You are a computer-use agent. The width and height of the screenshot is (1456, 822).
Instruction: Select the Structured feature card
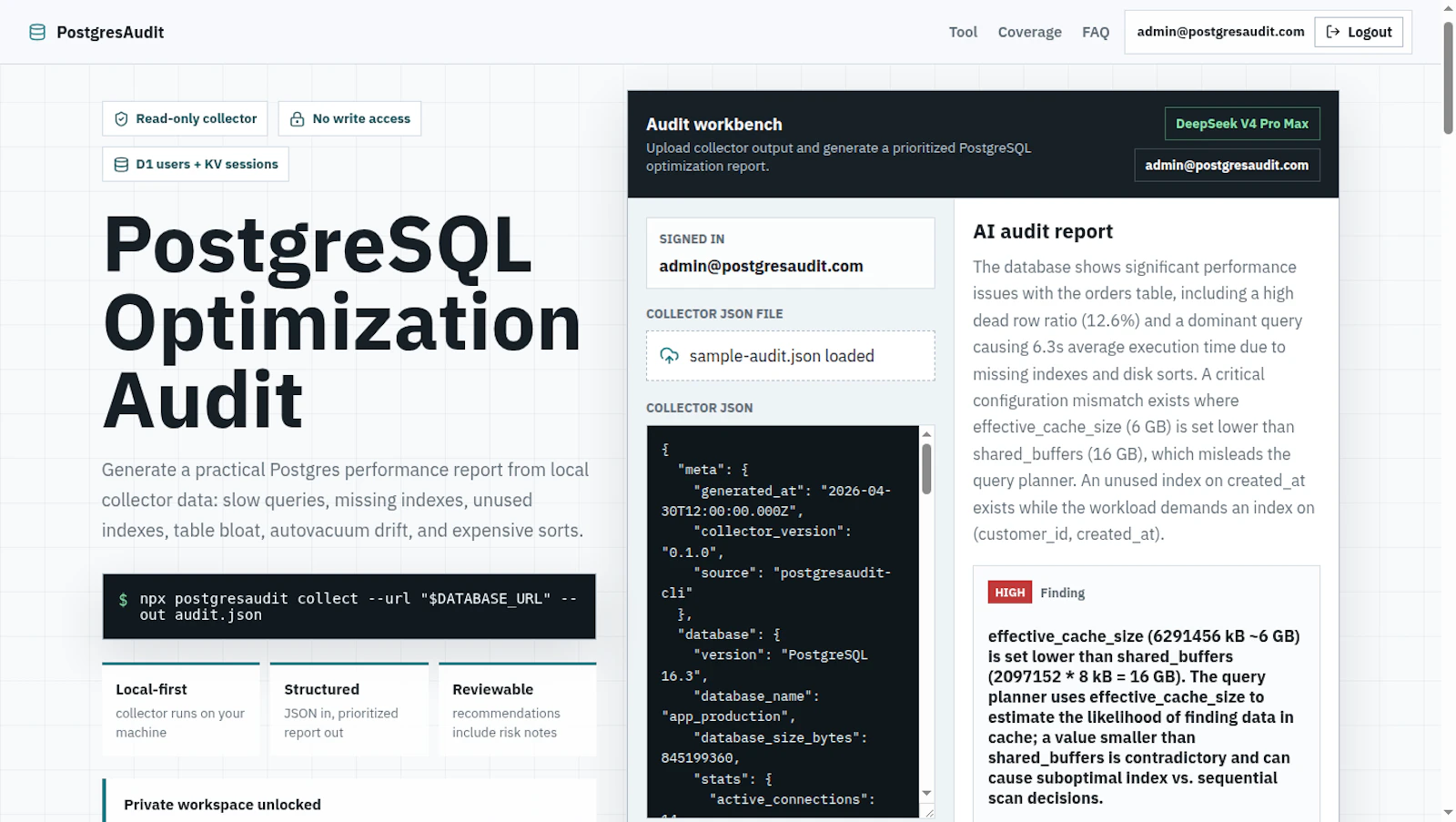click(x=349, y=709)
